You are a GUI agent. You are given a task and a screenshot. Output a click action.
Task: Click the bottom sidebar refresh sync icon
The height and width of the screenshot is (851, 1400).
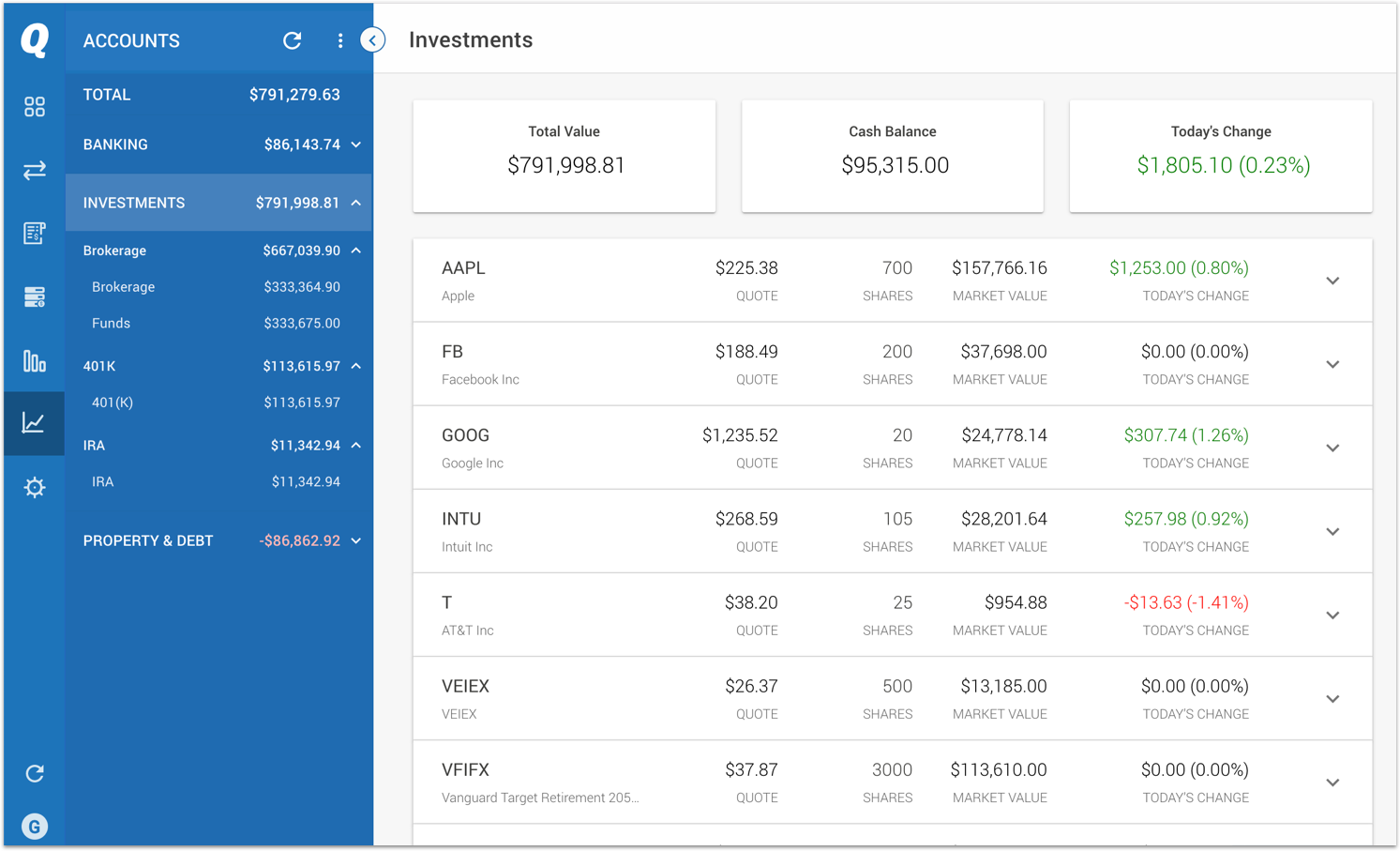(35, 773)
